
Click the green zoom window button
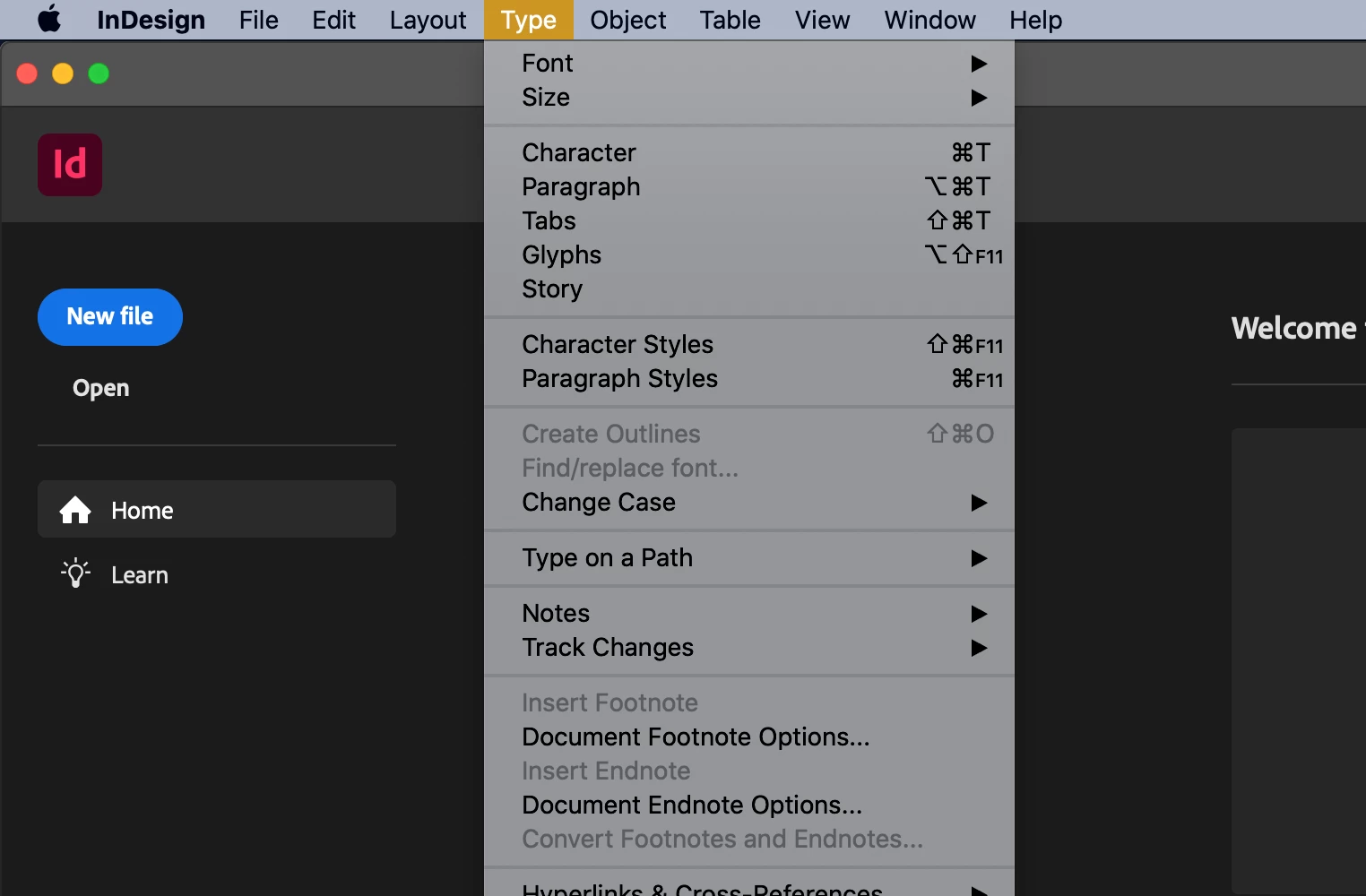pos(99,73)
